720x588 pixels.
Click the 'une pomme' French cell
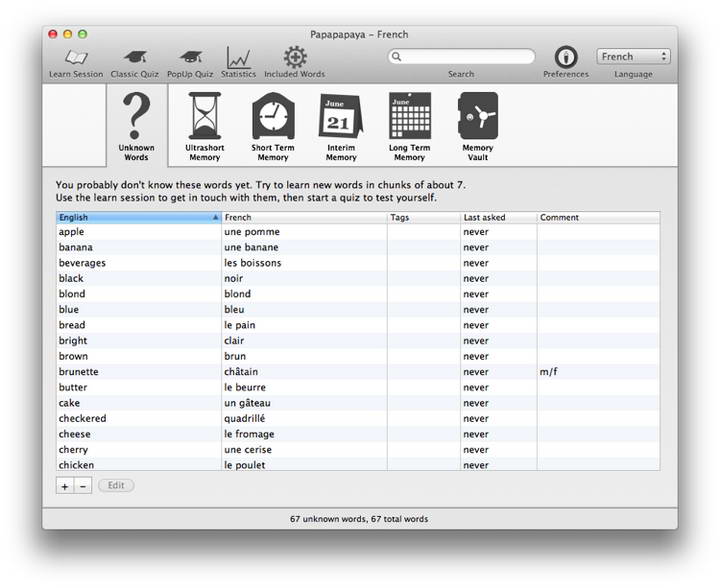click(304, 232)
